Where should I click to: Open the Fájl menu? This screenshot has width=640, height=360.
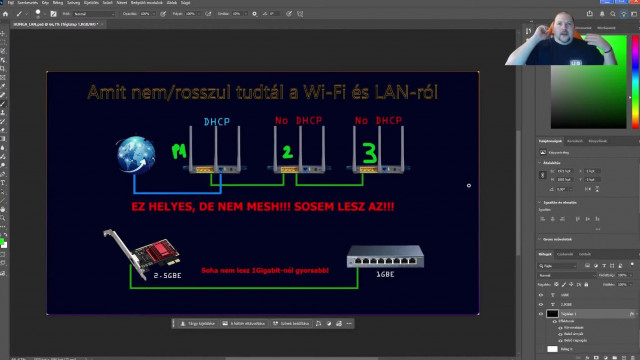tap(11, 3)
